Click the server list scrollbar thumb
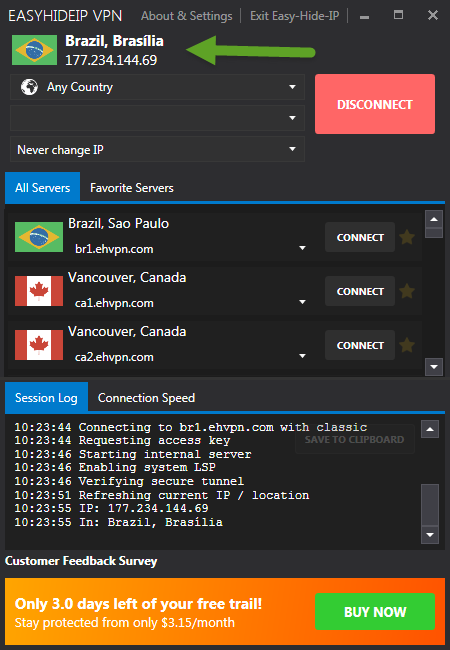 [x=434, y=233]
